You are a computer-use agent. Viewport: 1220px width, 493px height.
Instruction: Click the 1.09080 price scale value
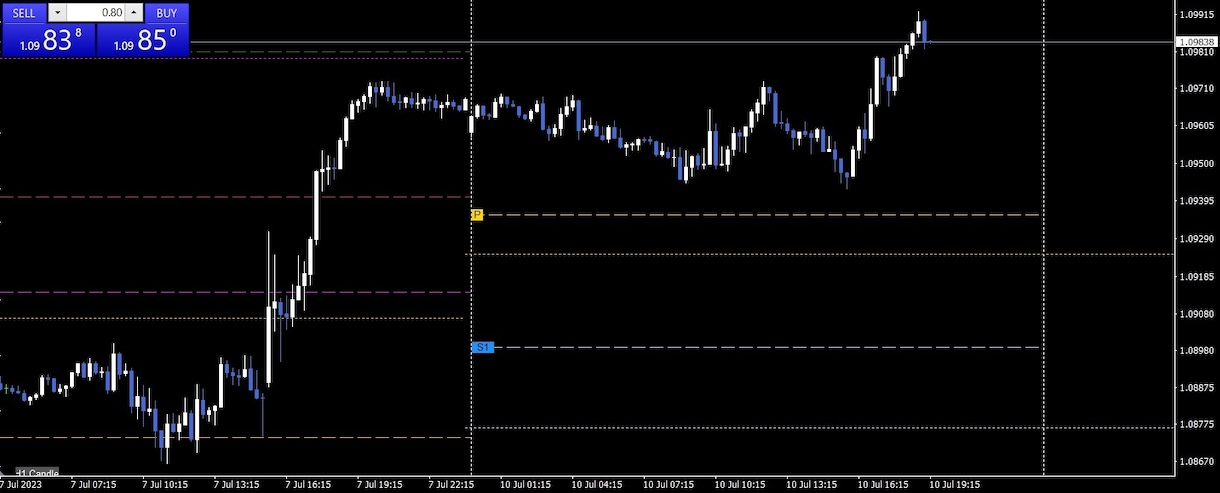pos(1196,314)
